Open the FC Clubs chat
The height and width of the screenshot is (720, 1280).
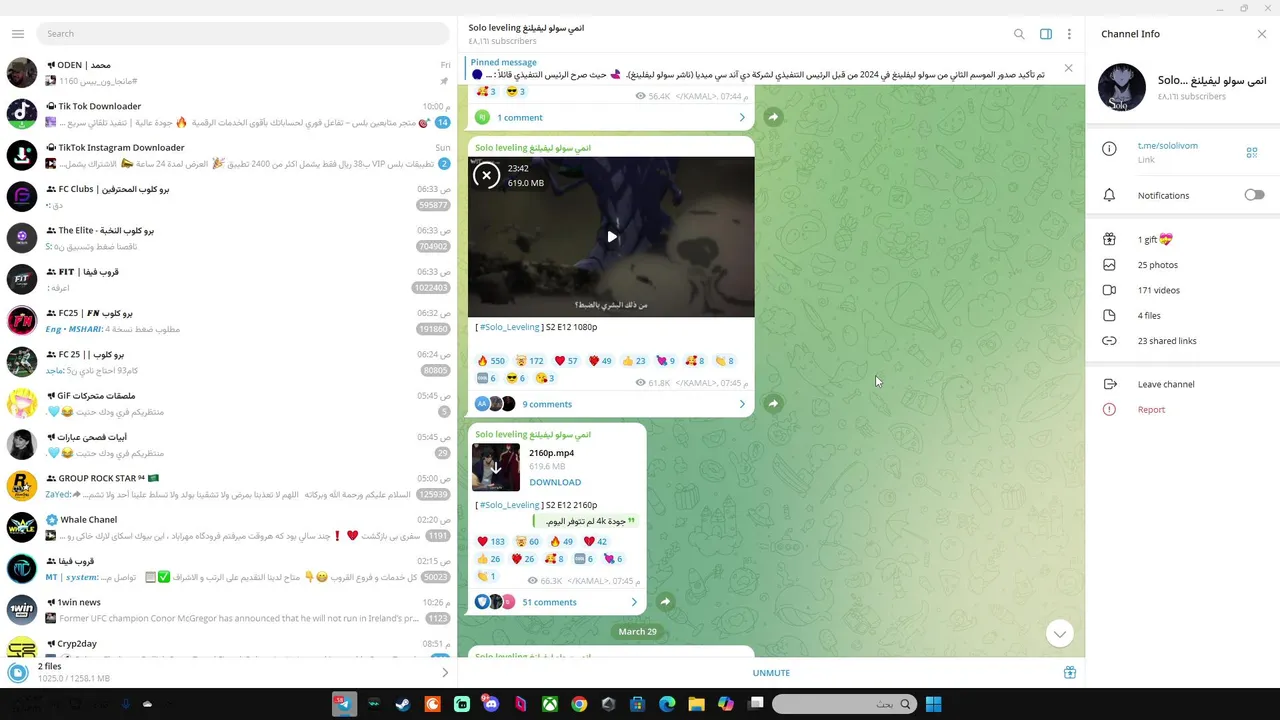click(x=229, y=197)
